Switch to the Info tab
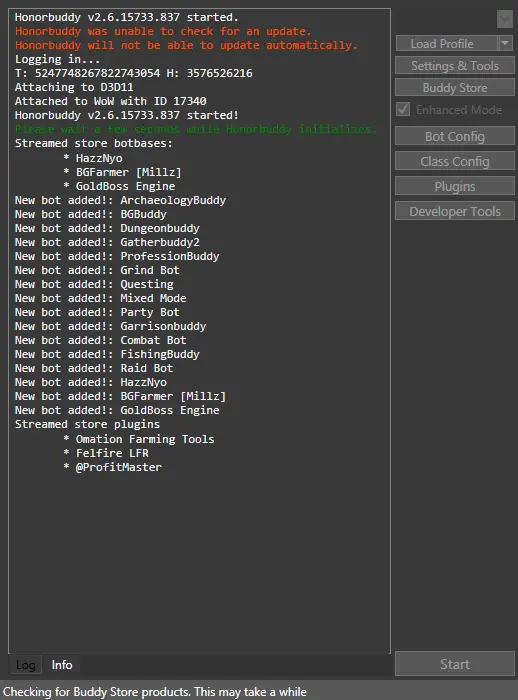The width and height of the screenshot is (518, 700). (62, 665)
